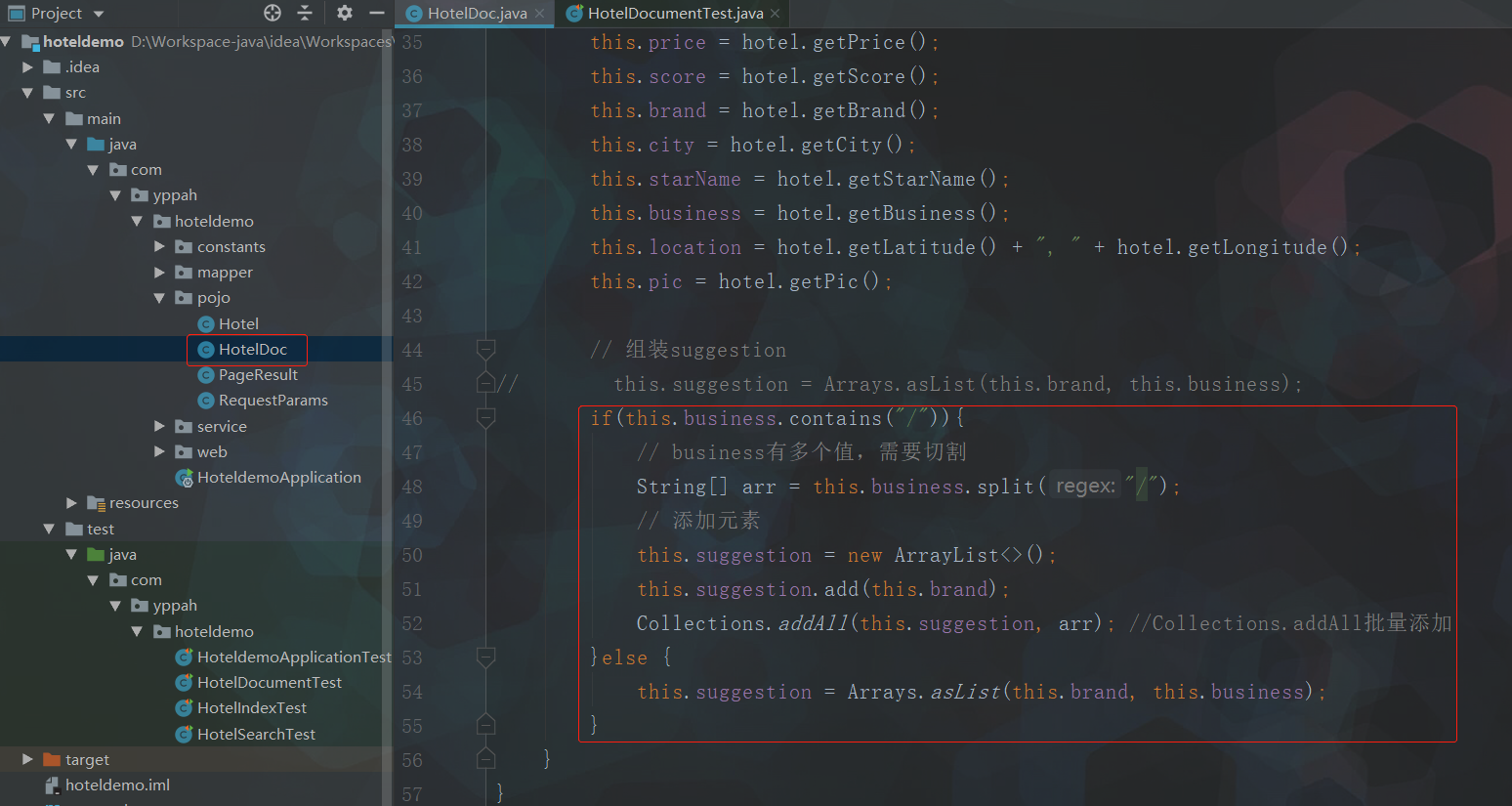
Task: Collapse the test folder
Action: 49,529
